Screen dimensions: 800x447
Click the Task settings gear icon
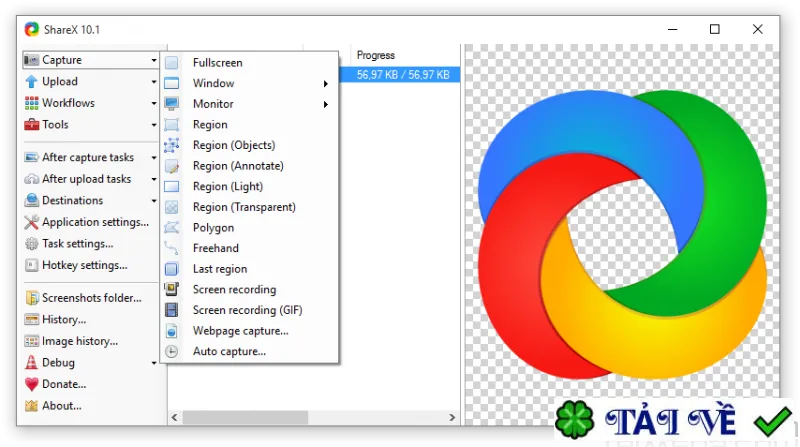(32, 243)
